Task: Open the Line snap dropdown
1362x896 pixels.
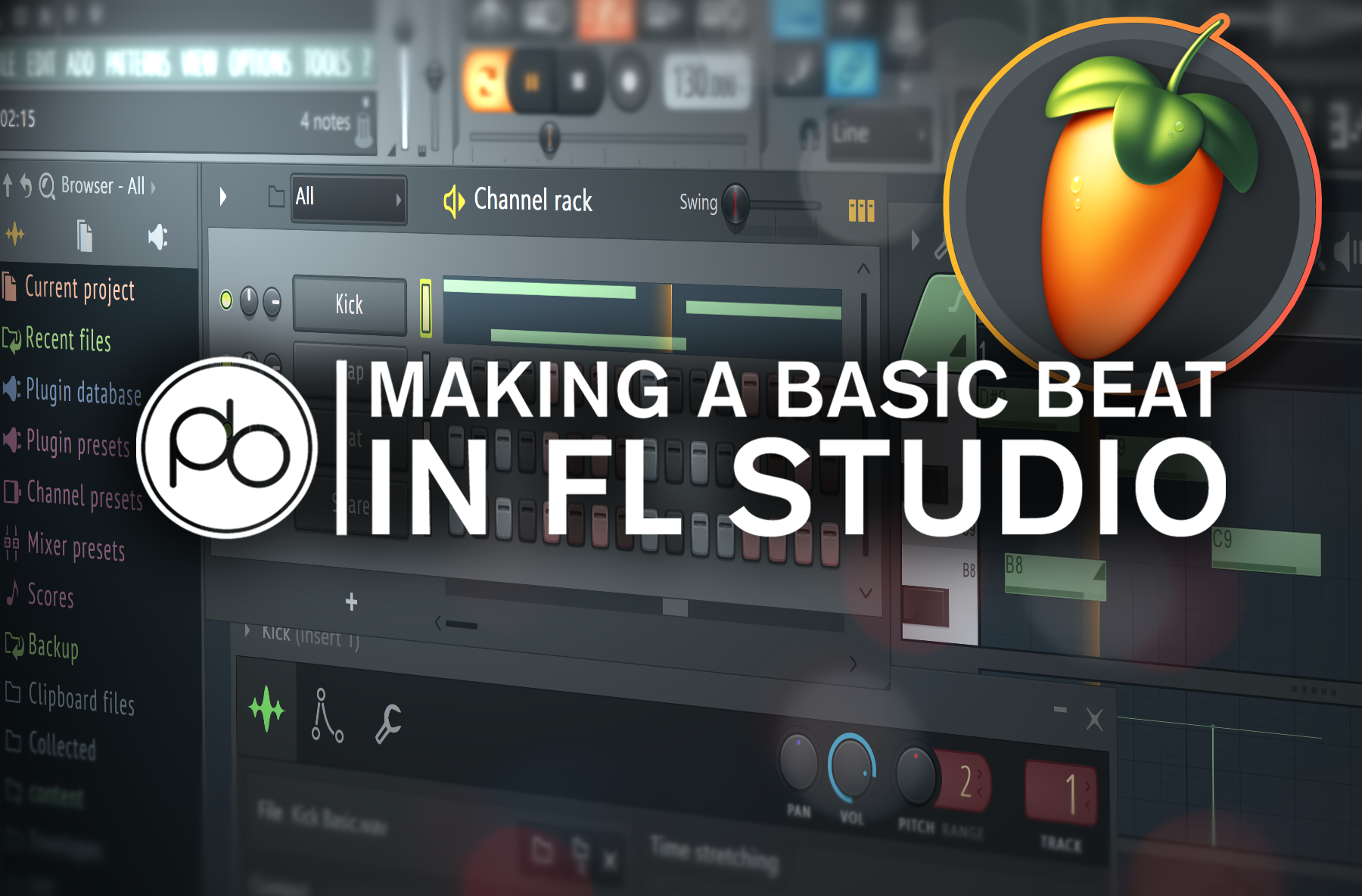Action: click(x=878, y=135)
